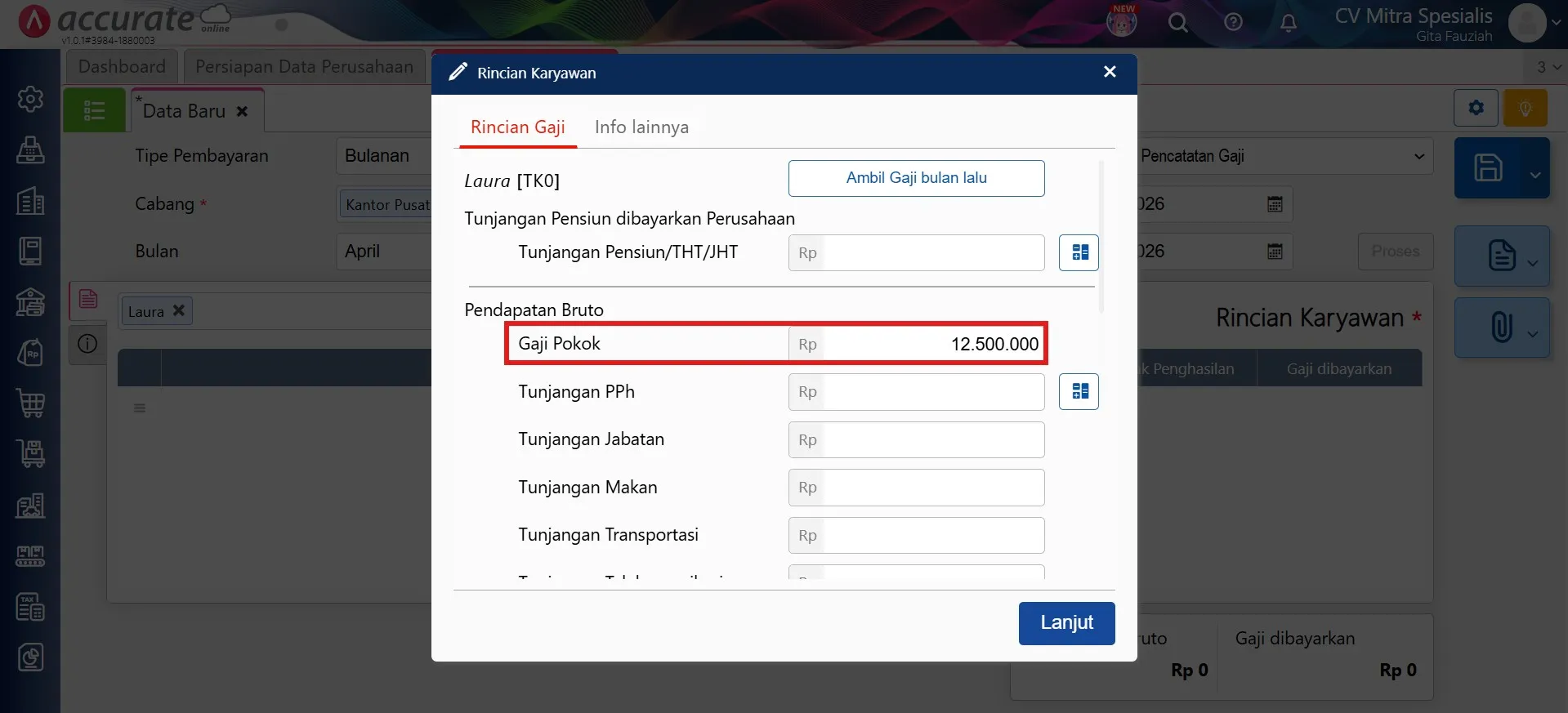Open the TAX module in sidebar

(x=30, y=607)
